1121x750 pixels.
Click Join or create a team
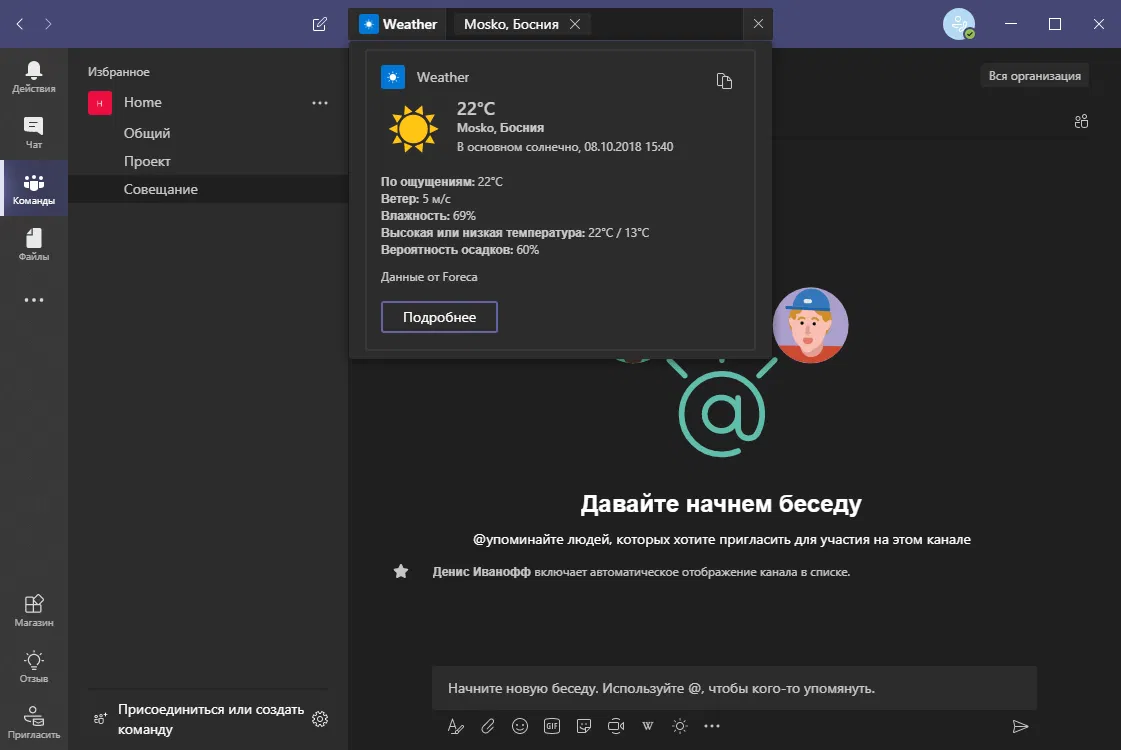(210, 719)
